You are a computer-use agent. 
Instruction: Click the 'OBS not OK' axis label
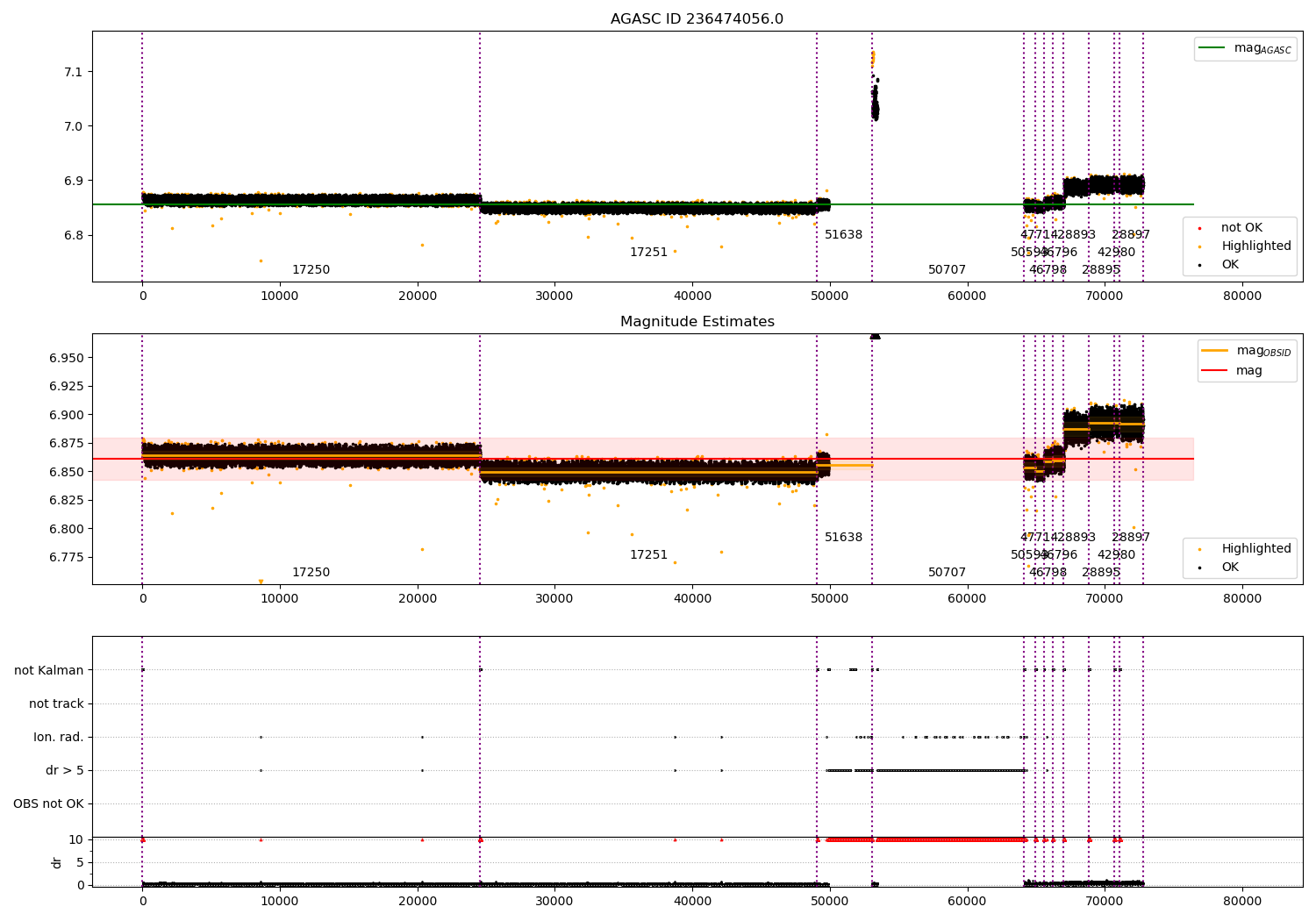[48, 803]
